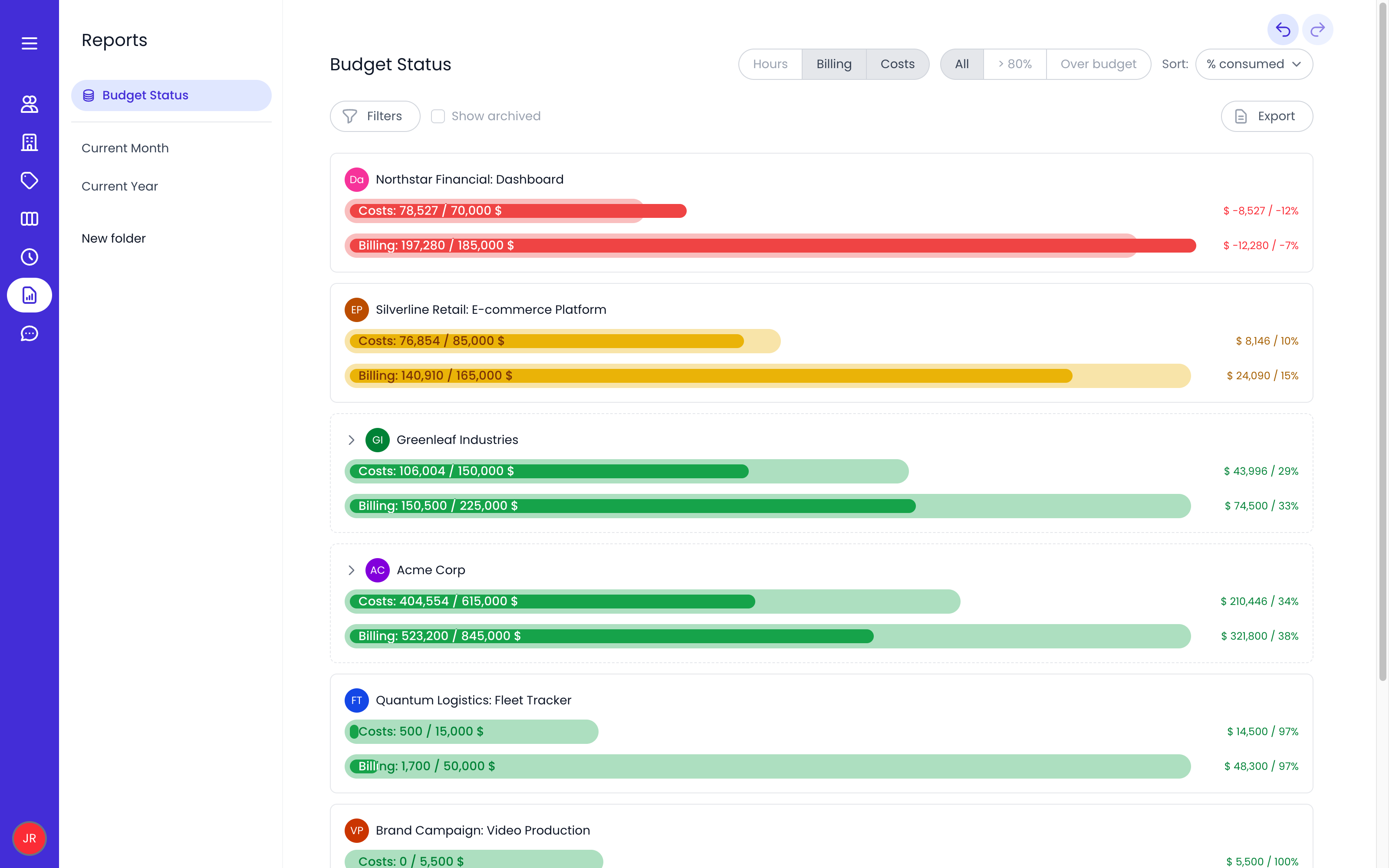Click Northstar Costs 78,527 / 70,000 bar
This screenshot has height=868, width=1389.
[515, 210]
